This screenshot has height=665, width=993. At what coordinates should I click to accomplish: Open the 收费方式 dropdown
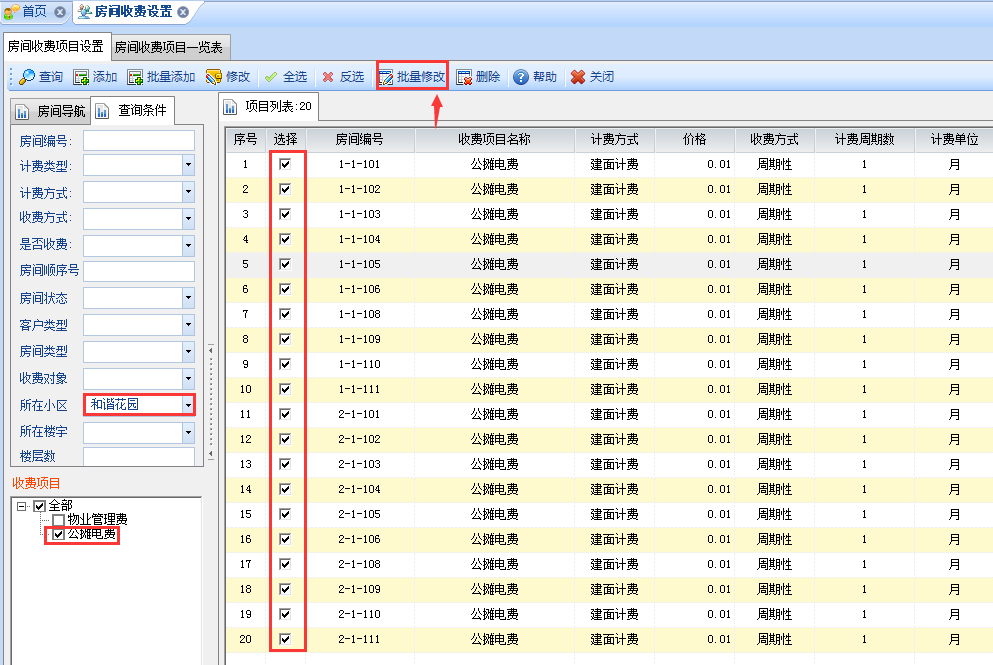click(188, 218)
